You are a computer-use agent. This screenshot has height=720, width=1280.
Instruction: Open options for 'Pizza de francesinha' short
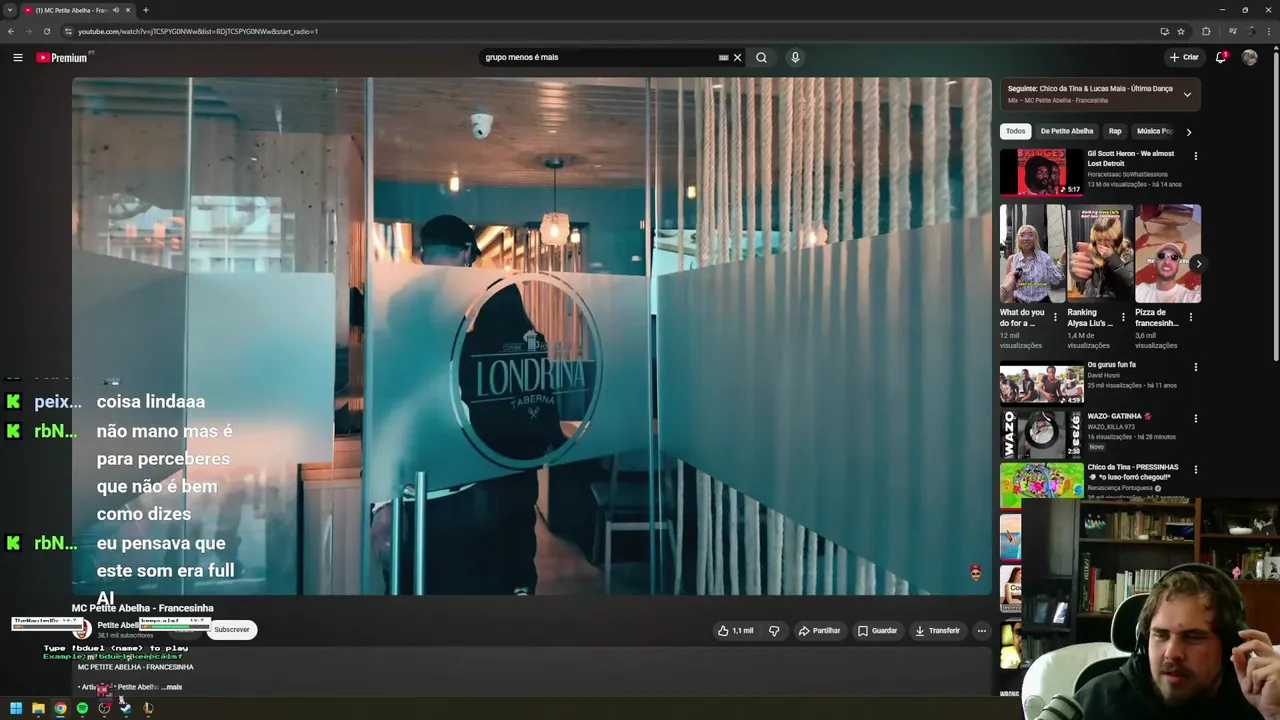[1190, 317]
